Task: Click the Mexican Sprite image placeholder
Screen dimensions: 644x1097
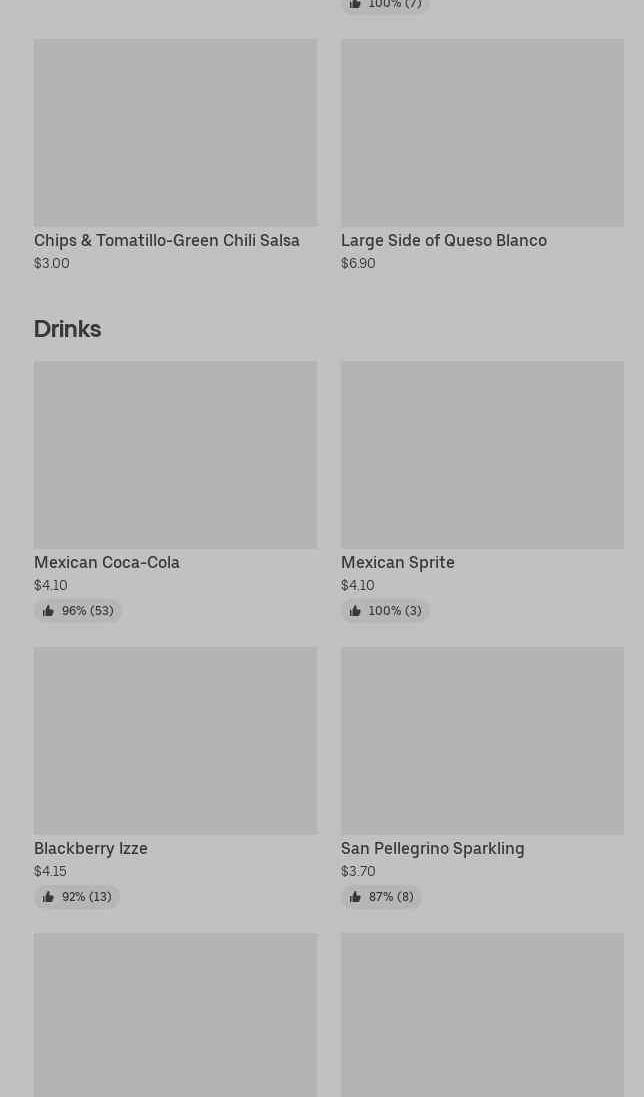Action: (482, 454)
